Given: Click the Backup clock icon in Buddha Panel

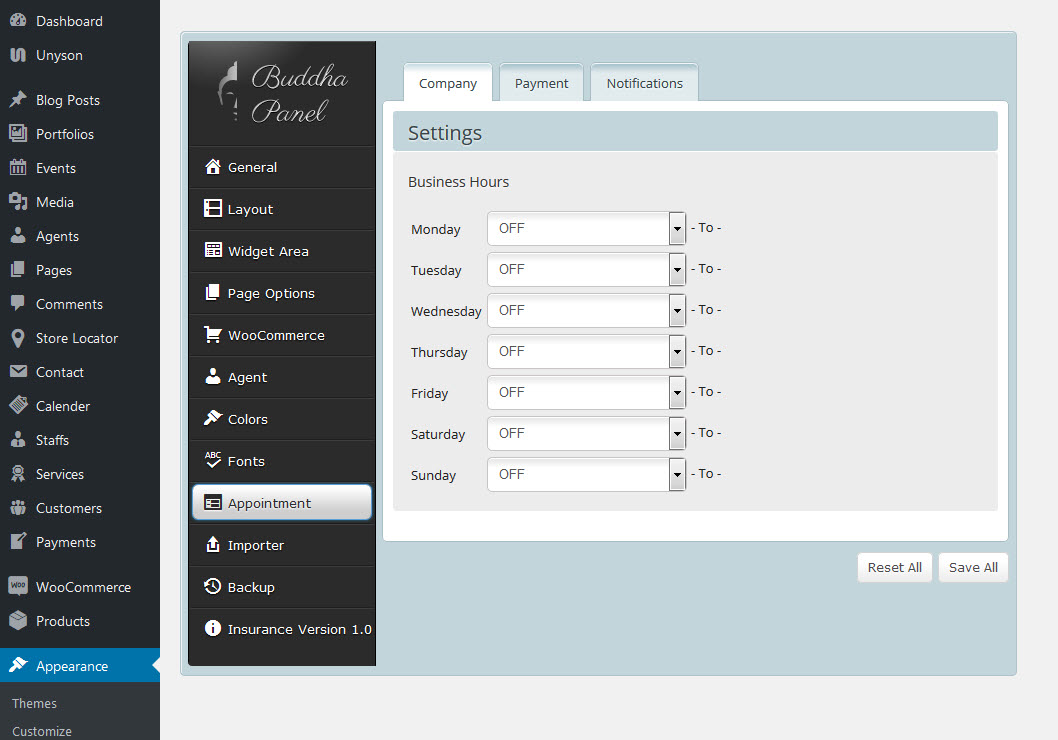Looking at the screenshot, I should 213,586.
